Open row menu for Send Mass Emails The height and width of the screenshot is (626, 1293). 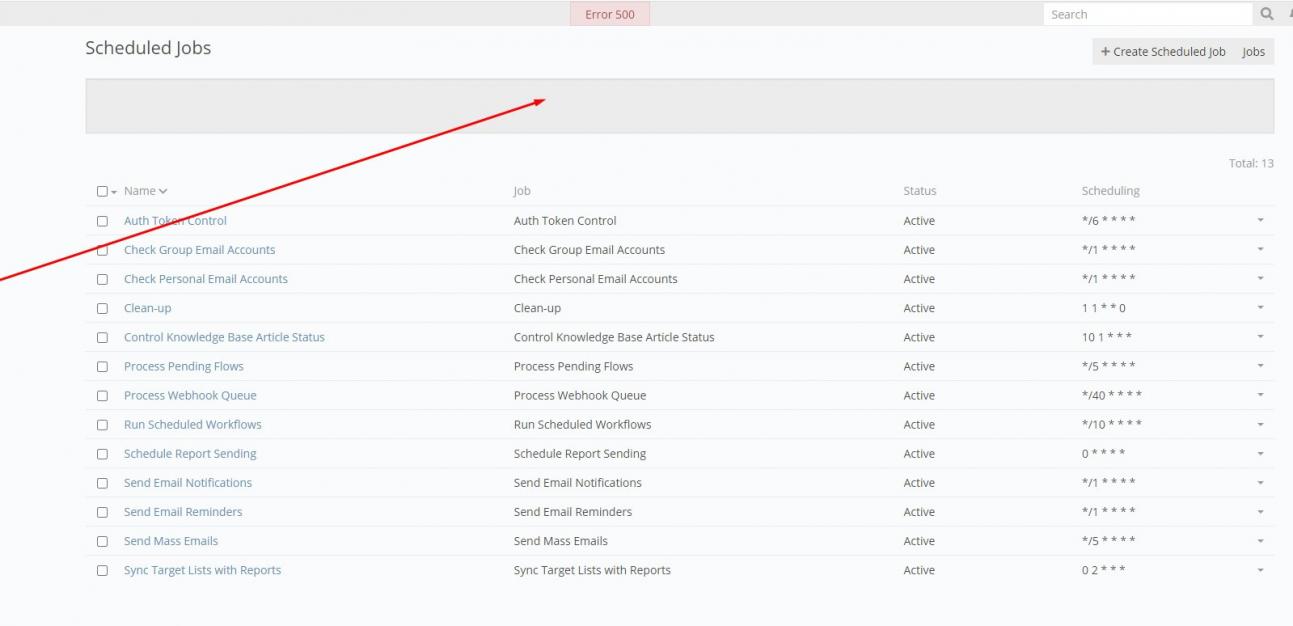tap(1260, 541)
